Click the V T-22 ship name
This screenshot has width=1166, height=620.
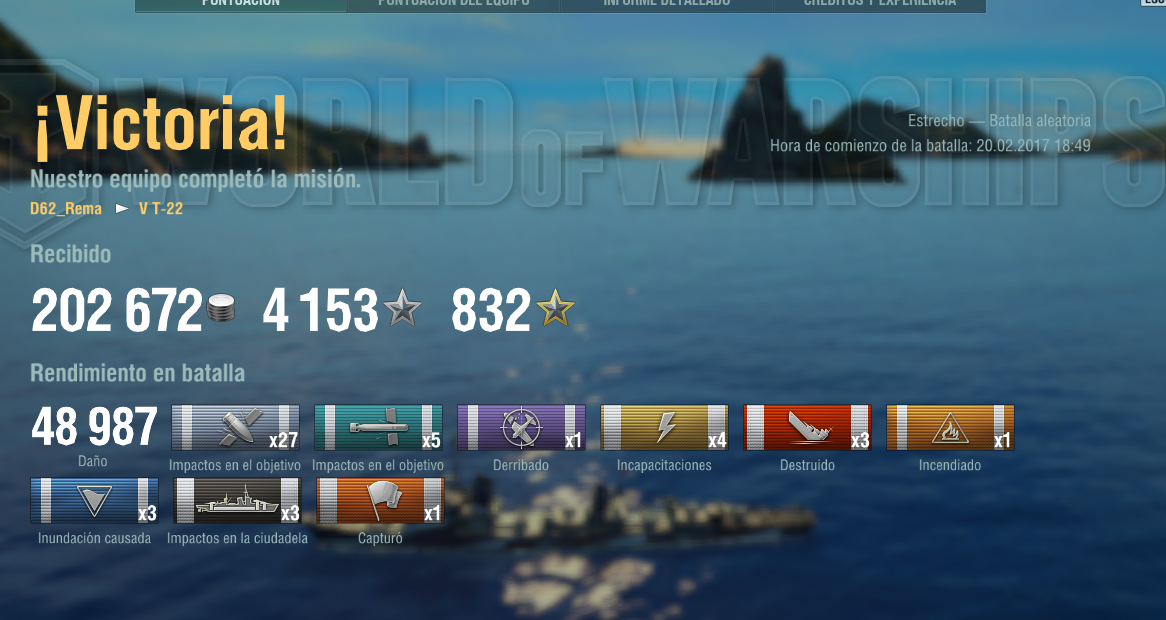(x=161, y=209)
